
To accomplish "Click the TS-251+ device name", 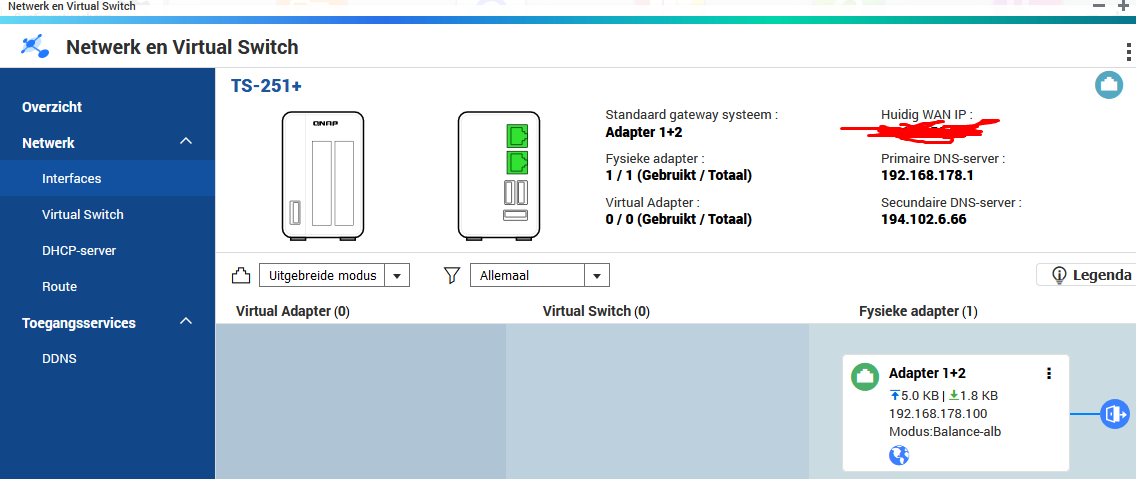I will coord(266,86).
